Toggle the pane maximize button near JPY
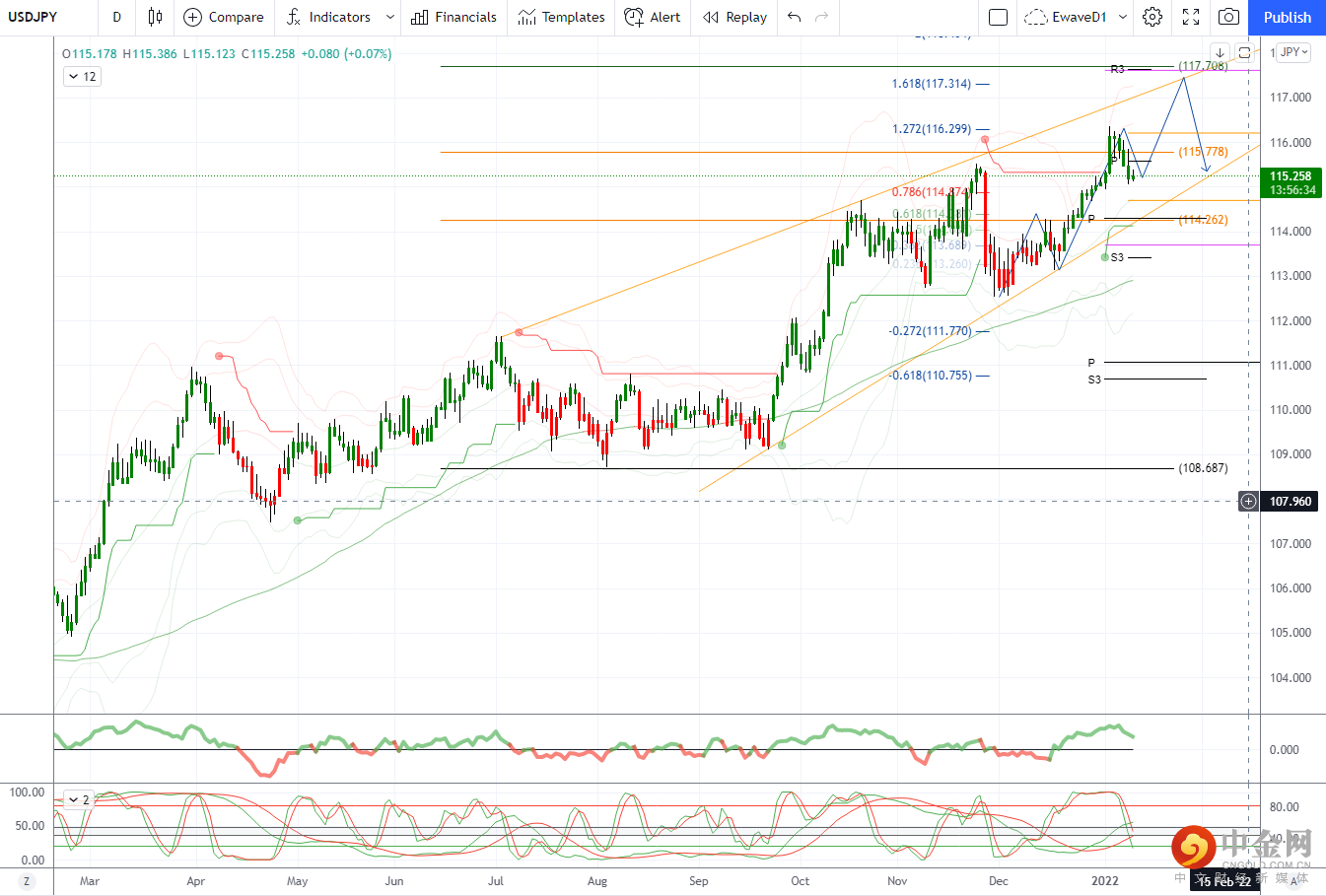This screenshot has height=896, width=1326. tap(1244, 52)
